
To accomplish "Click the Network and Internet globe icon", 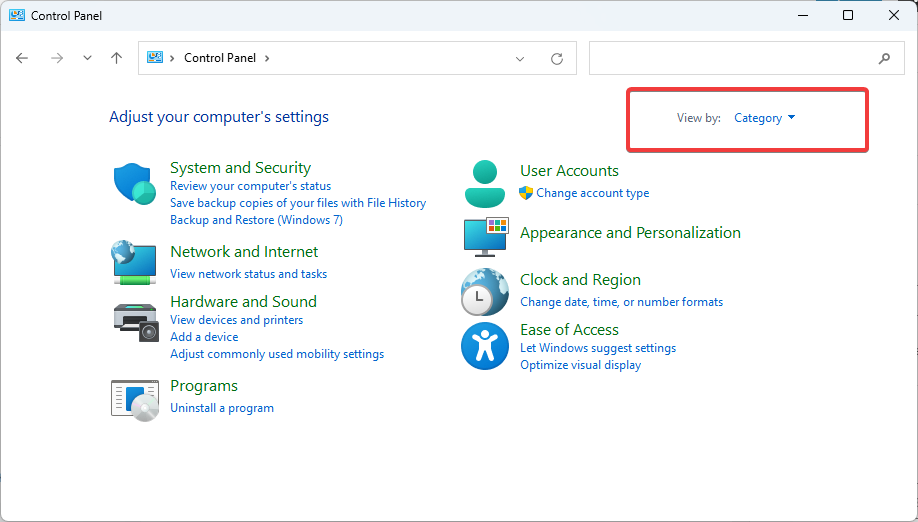I will [134, 262].
